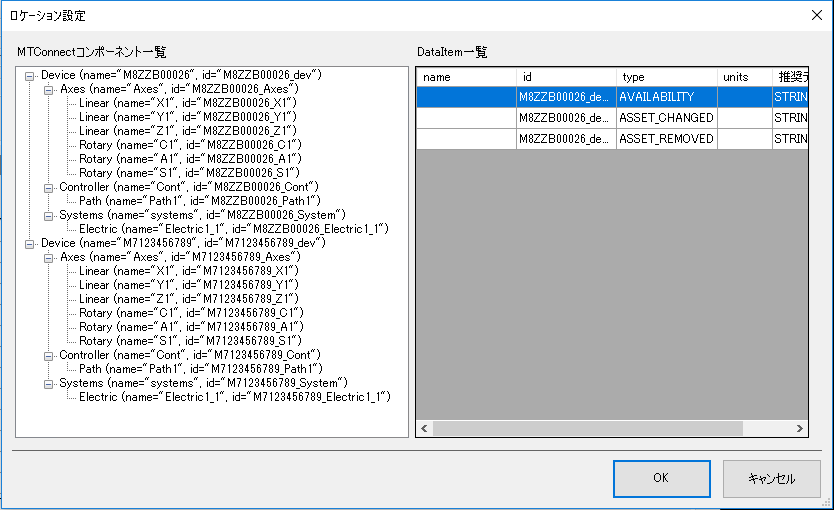Image resolution: width=834 pixels, height=510 pixels.
Task: Collapse the Systems node with id M8ZZB00026_System
Action: pos(48,216)
